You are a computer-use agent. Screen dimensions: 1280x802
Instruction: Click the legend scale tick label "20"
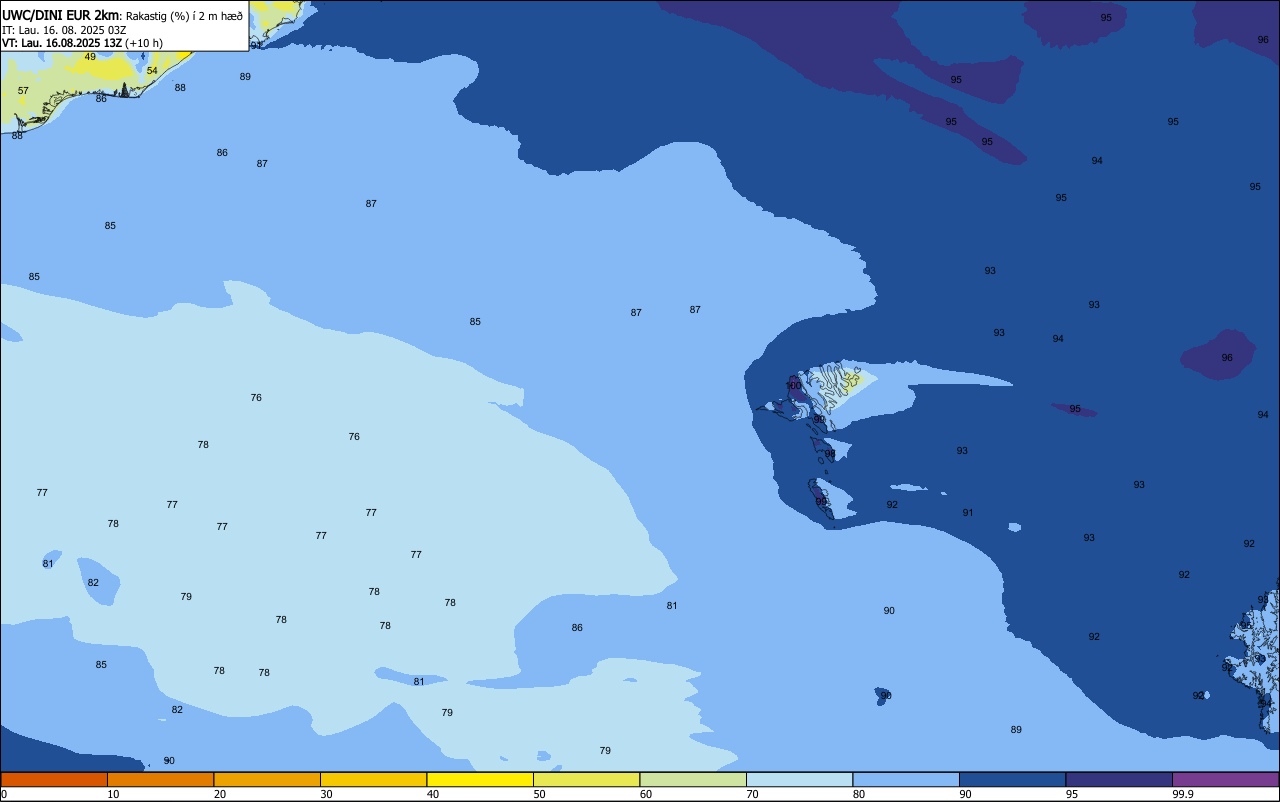click(220, 794)
